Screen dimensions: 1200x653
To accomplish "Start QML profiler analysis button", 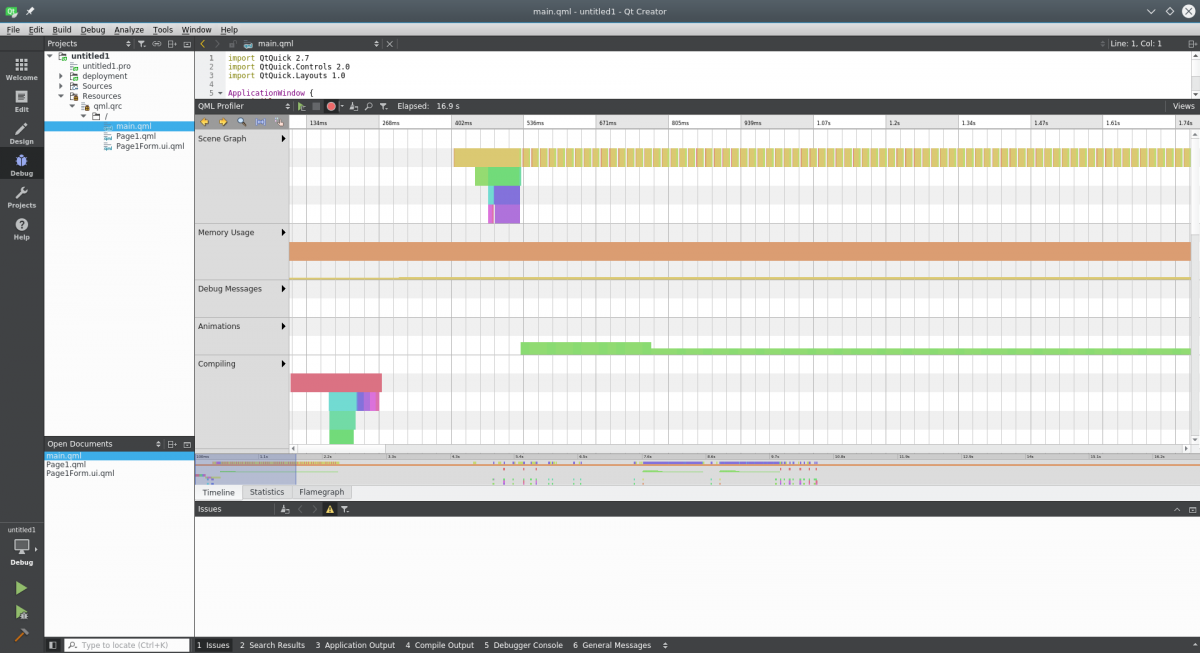I will [x=302, y=106].
